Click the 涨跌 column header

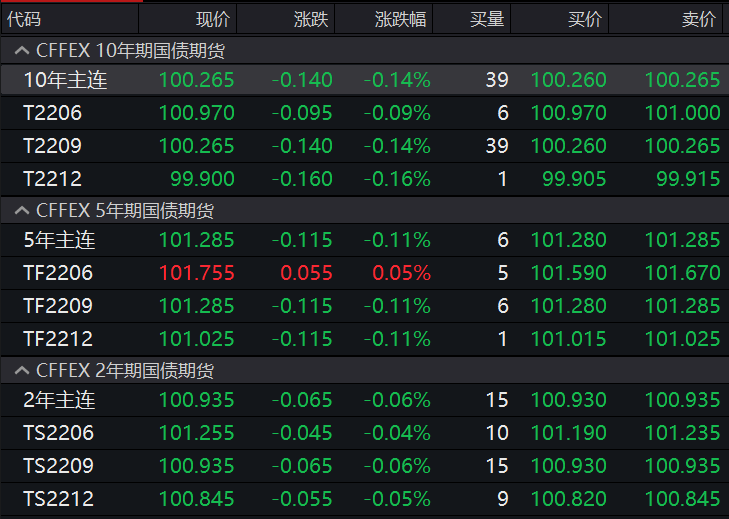coord(310,19)
